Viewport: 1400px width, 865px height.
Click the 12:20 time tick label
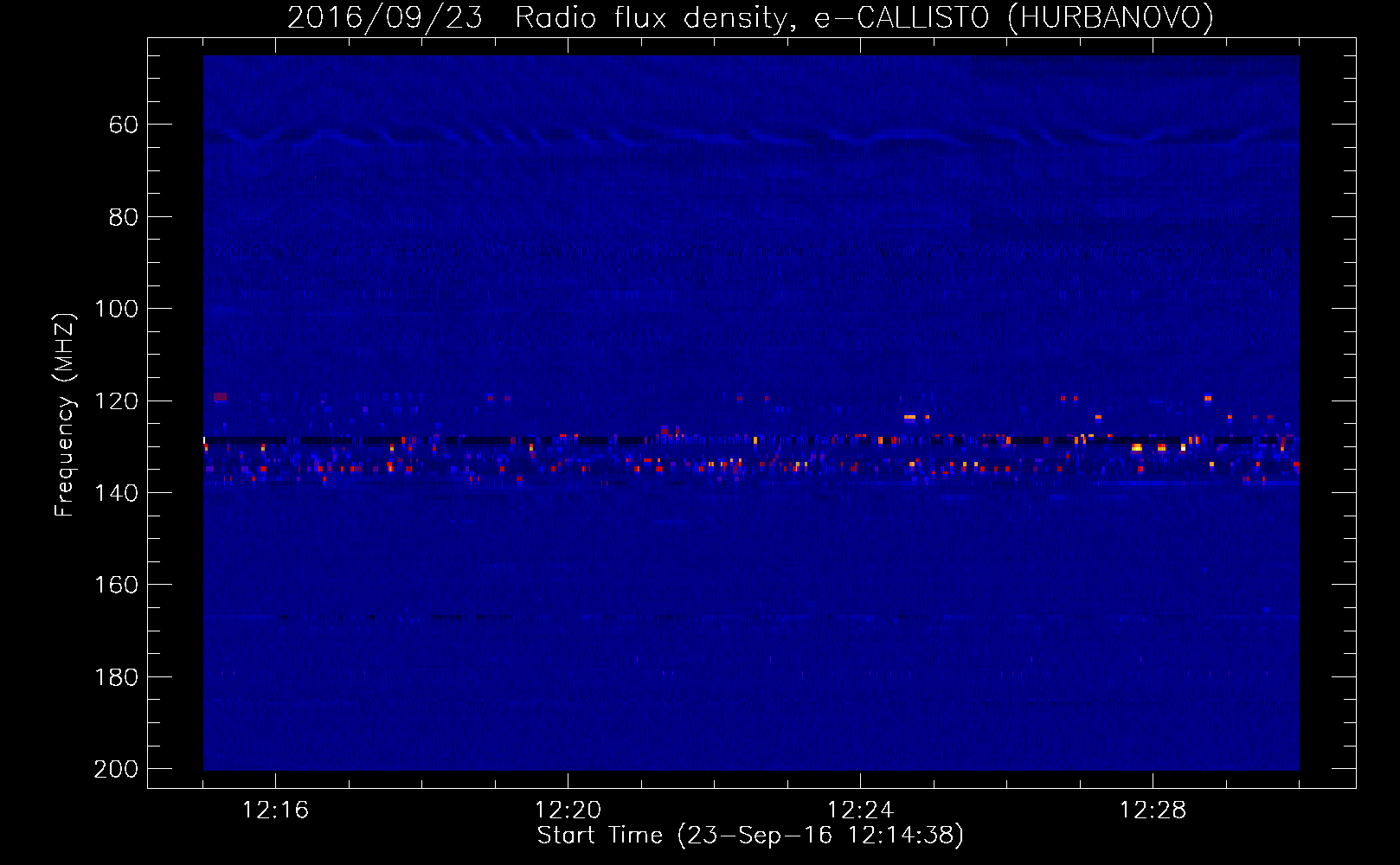[568, 811]
